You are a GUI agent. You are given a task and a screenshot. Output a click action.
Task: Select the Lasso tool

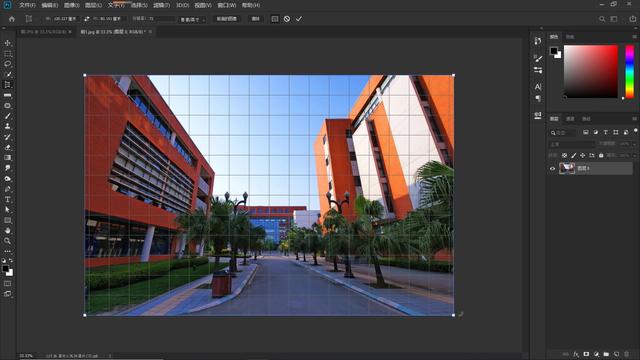pos(7,64)
